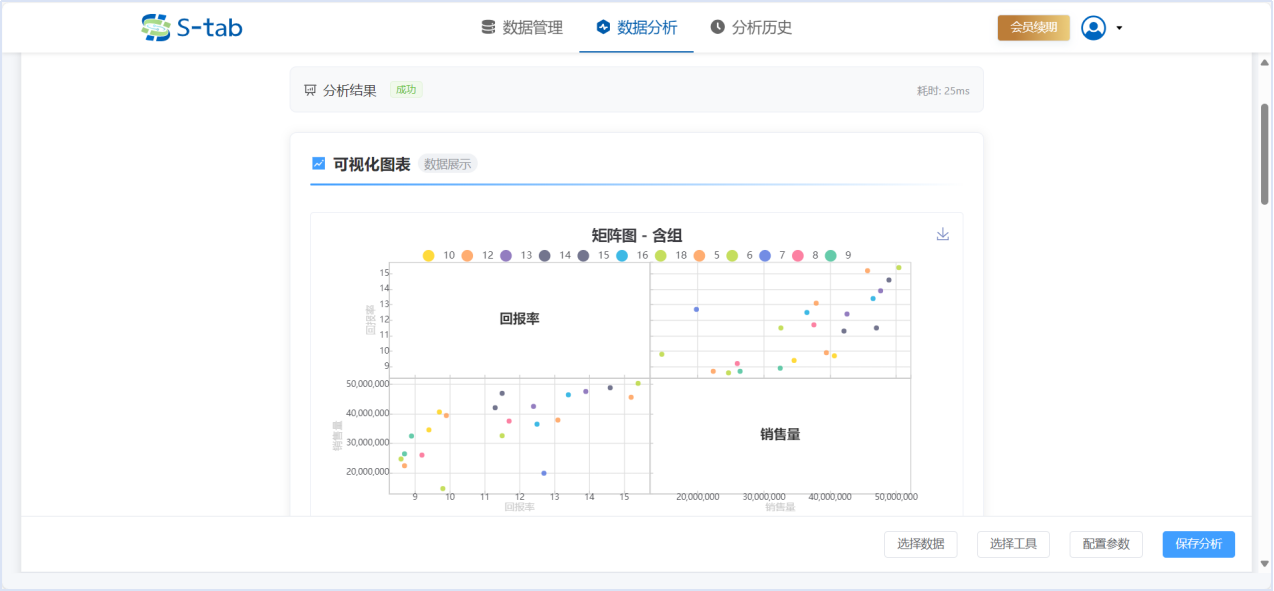This screenshot has height=591, width=1274.
Task: Click the 分析历史 clock icon
Action: (x=717, y=27)
